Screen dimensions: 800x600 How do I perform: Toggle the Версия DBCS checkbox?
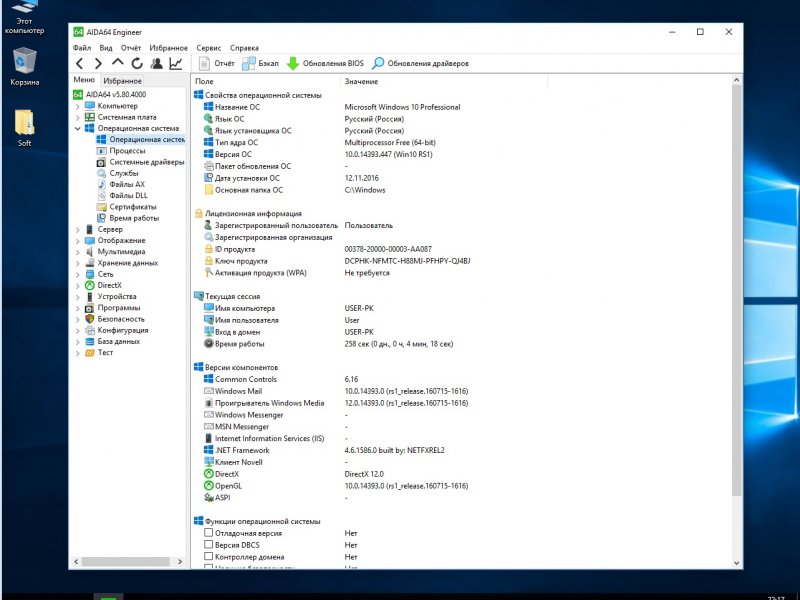click(x=209, y=544)
